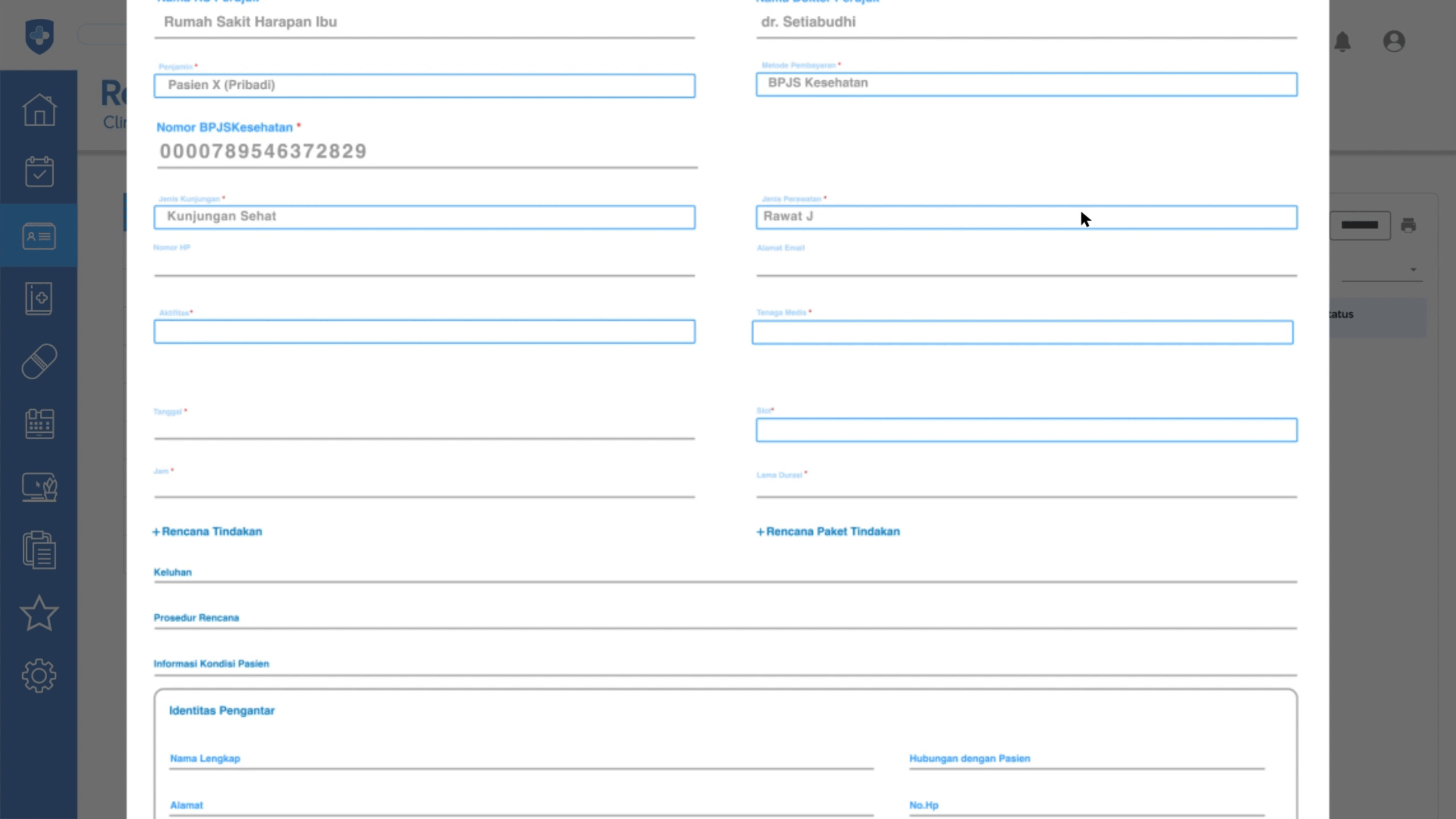Click the + Rencana Tindakan link

tap(208, 531)
